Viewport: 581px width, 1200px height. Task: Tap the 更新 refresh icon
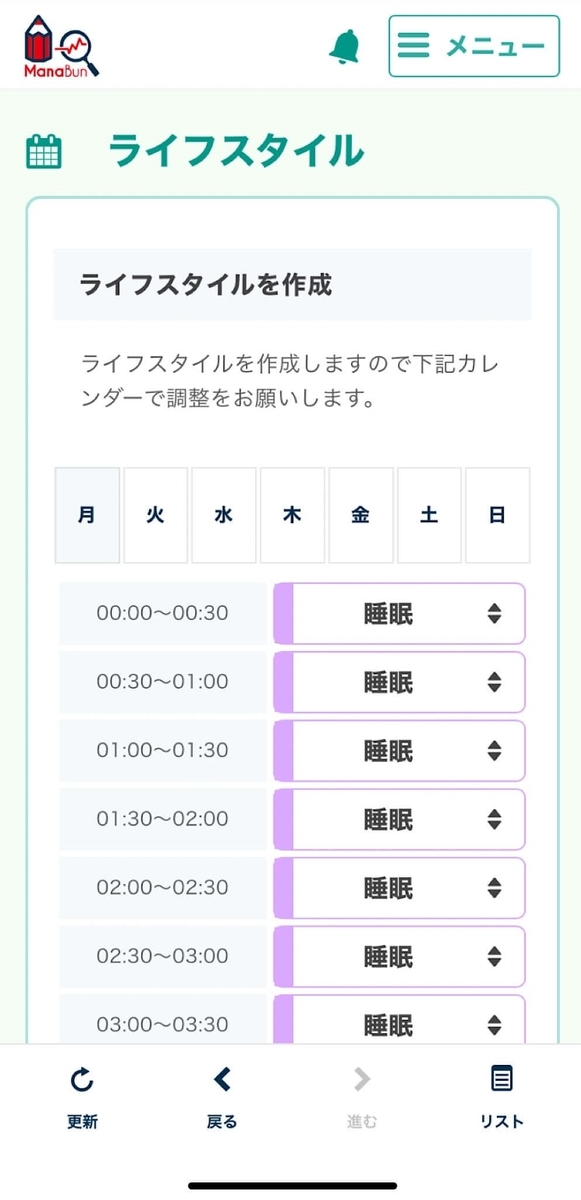pos(81,1078)
